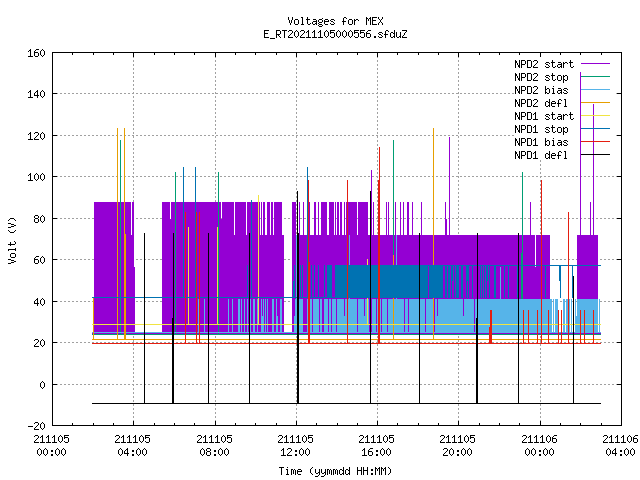Viewport: 640px width, 480px height.
Task: Click the Time (yymmdd HH:MM) axis label
Action: 335,471
